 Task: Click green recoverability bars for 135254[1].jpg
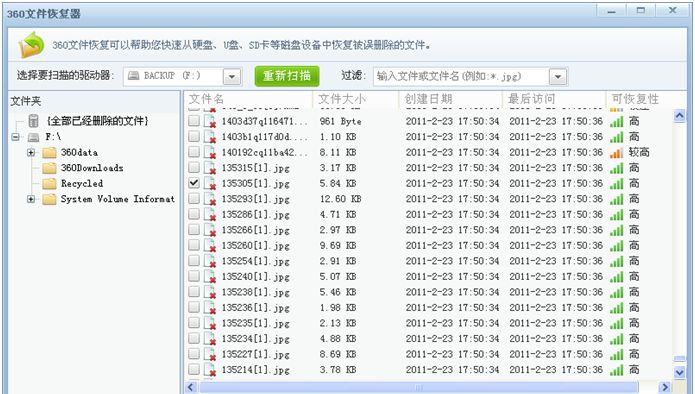(x=617, y=261)
